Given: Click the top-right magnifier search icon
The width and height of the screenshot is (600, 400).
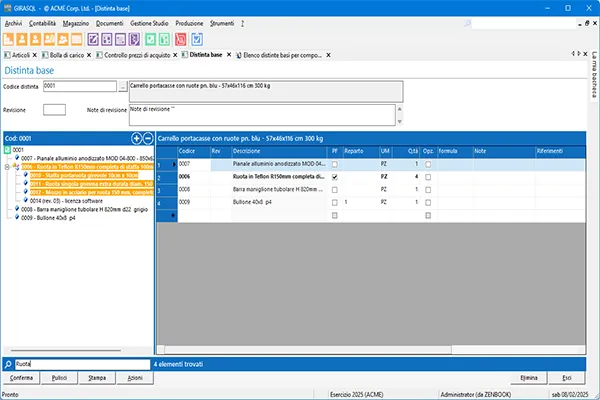Looking at the screenshot, I should [x=468, y=24].
